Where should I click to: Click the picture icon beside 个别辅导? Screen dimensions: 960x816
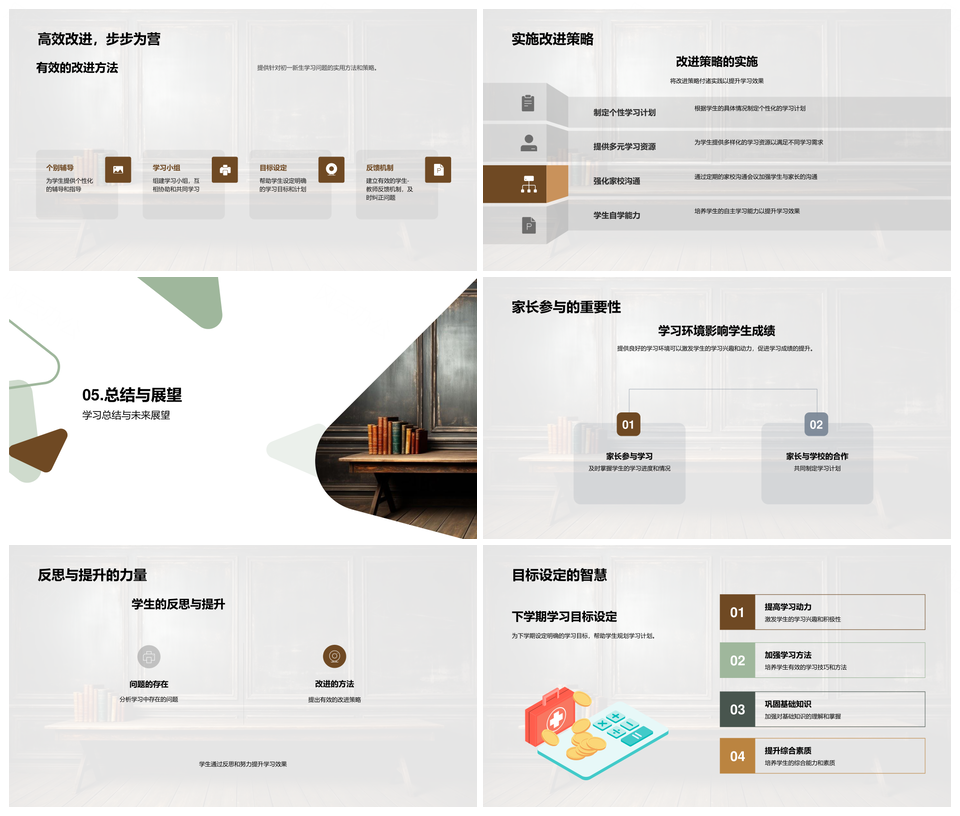coord(118,170)
